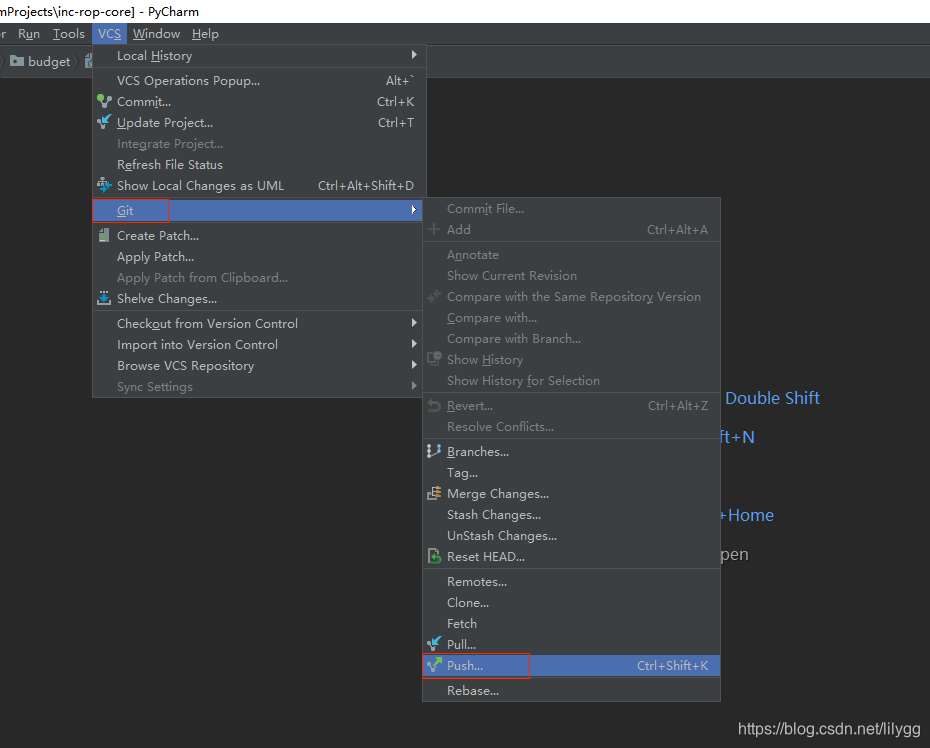Open the Window menu
Viewport: 930px width, 748px height.
coord(156,34)
